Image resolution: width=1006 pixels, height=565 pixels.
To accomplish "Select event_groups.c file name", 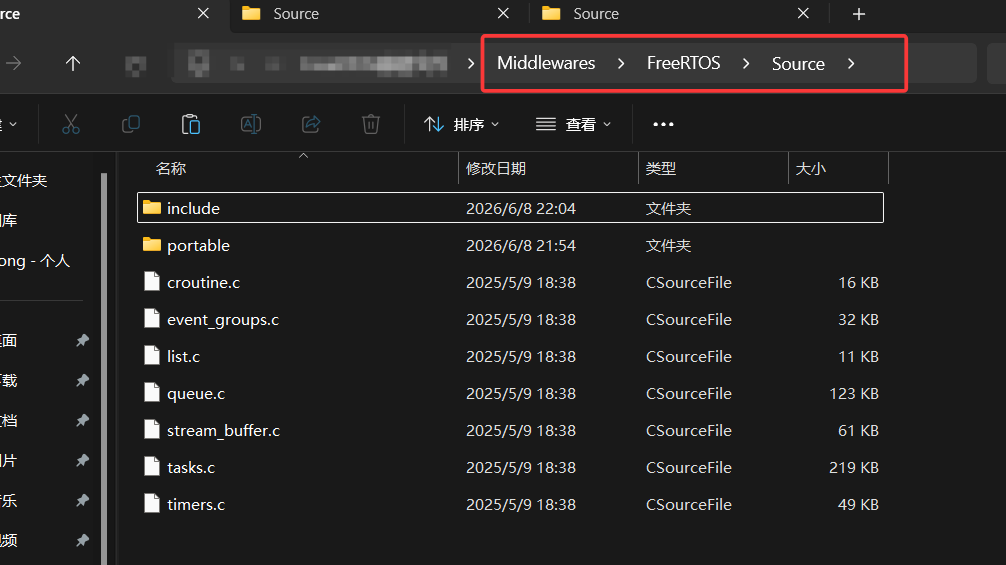I will click(223, 319).
